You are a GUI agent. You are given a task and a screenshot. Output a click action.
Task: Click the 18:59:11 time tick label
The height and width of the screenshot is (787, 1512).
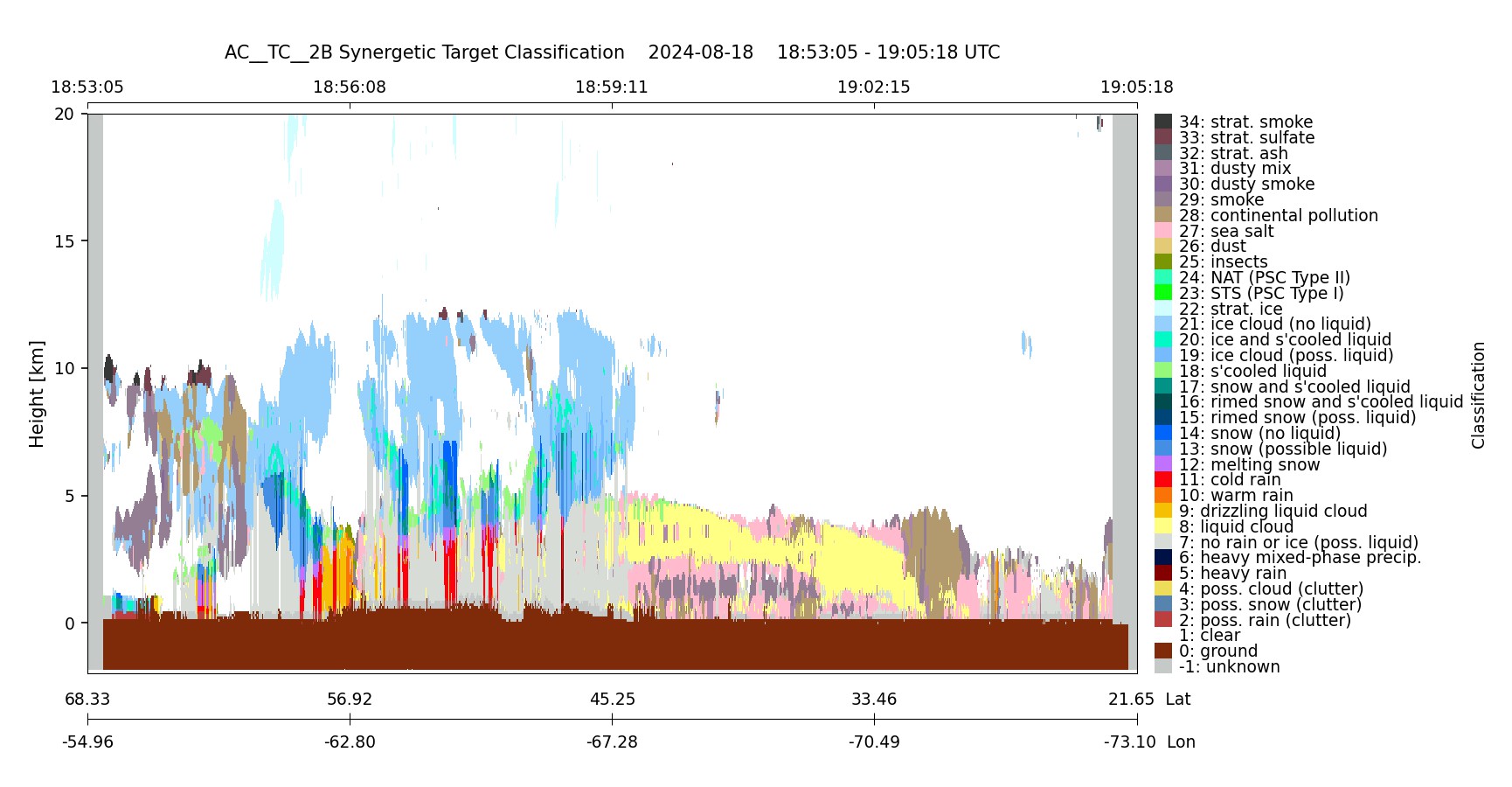pos(612,87)
